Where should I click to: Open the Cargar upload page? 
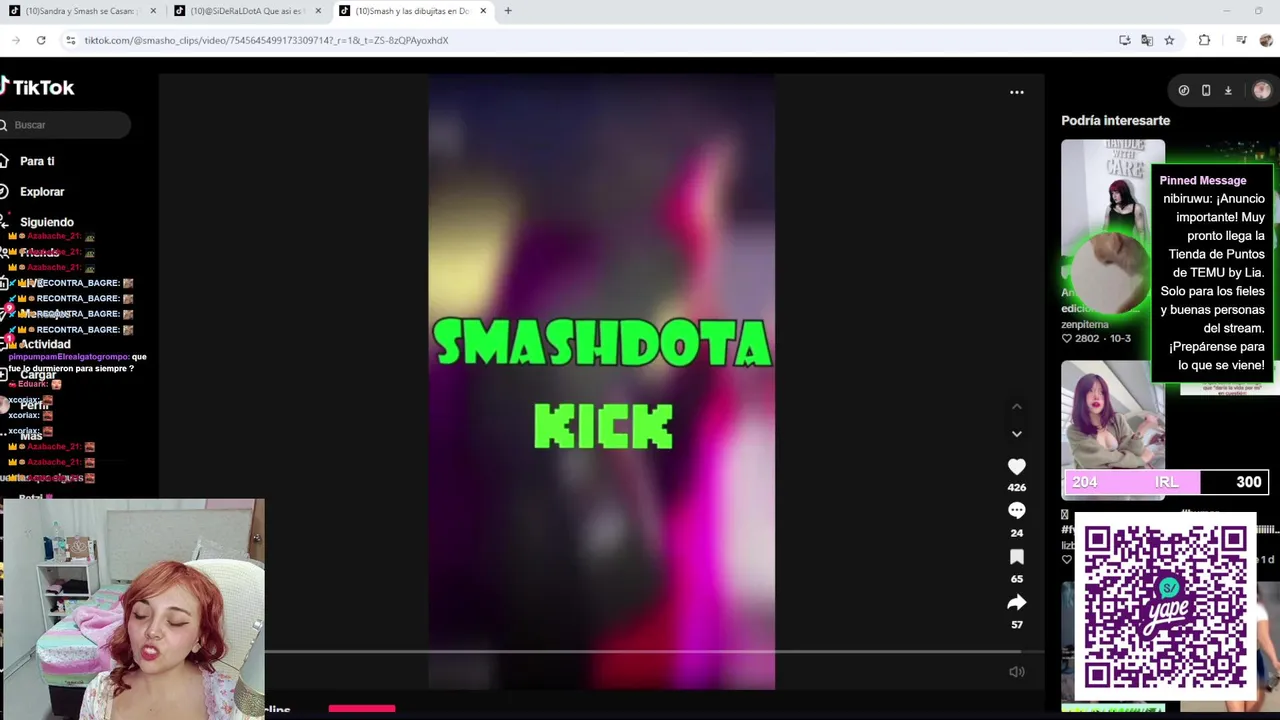38,375
